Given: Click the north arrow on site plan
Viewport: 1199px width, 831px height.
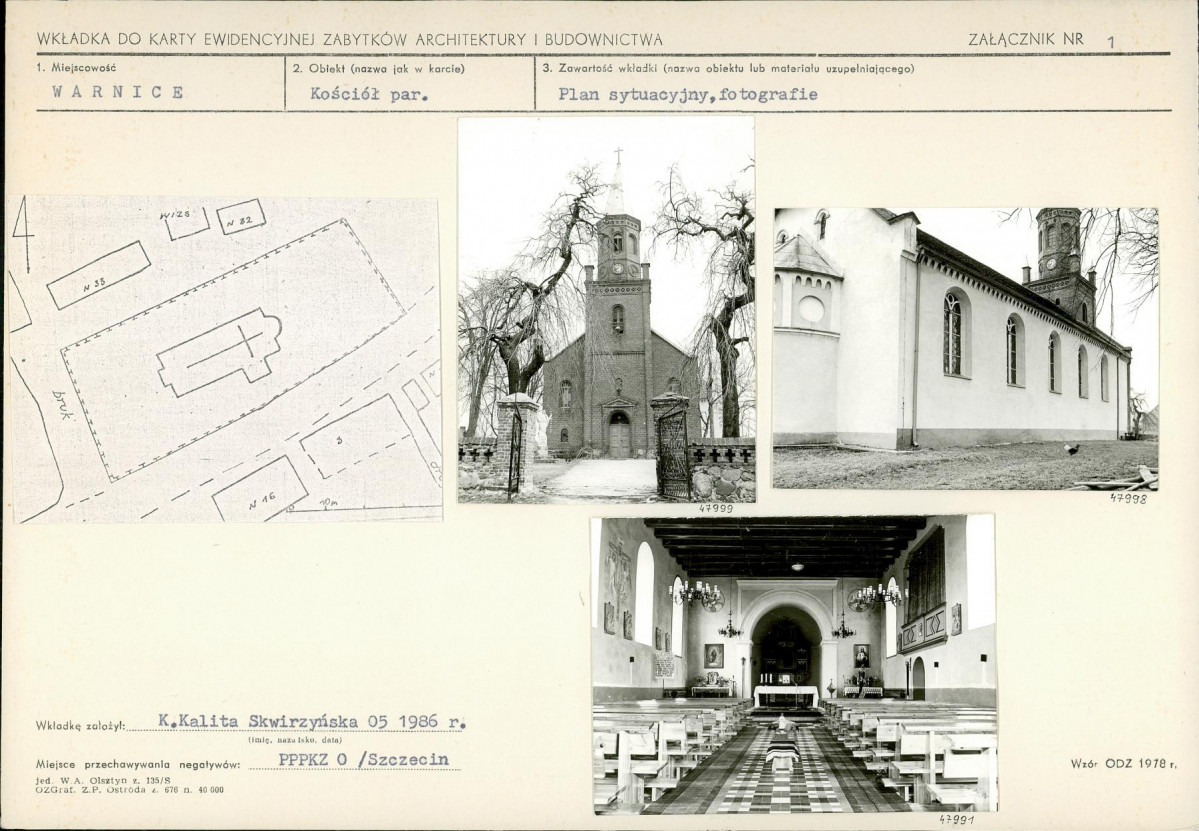Looking at the screenshot, I should pyautogui.click(x=24, y=234).
